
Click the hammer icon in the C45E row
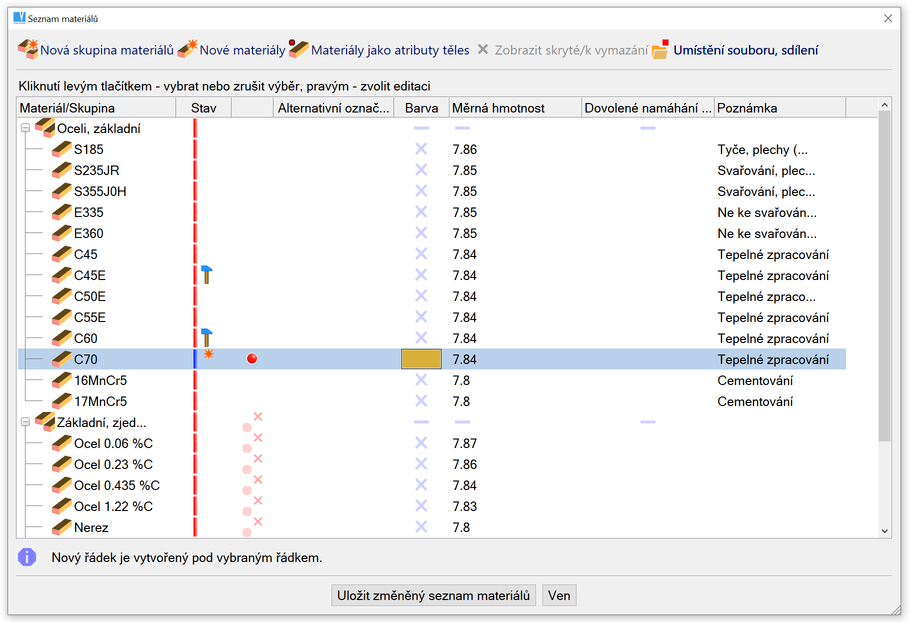click(207, 275)
